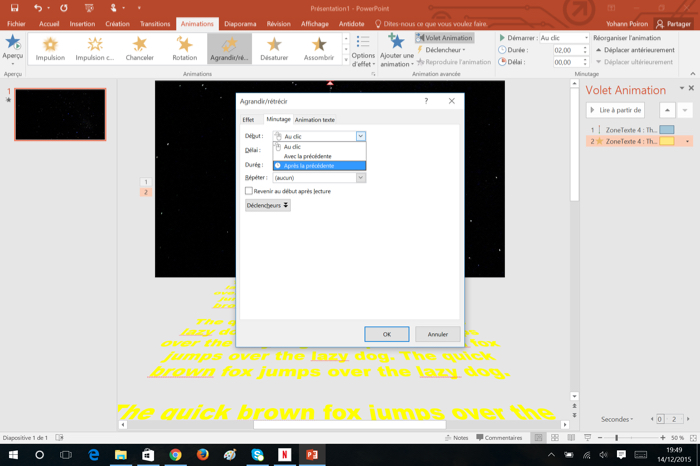The height and width of the screenshot is (466, 700).
Task: Pick the Assombrir animation effect
Action: [x=319, y=48]
